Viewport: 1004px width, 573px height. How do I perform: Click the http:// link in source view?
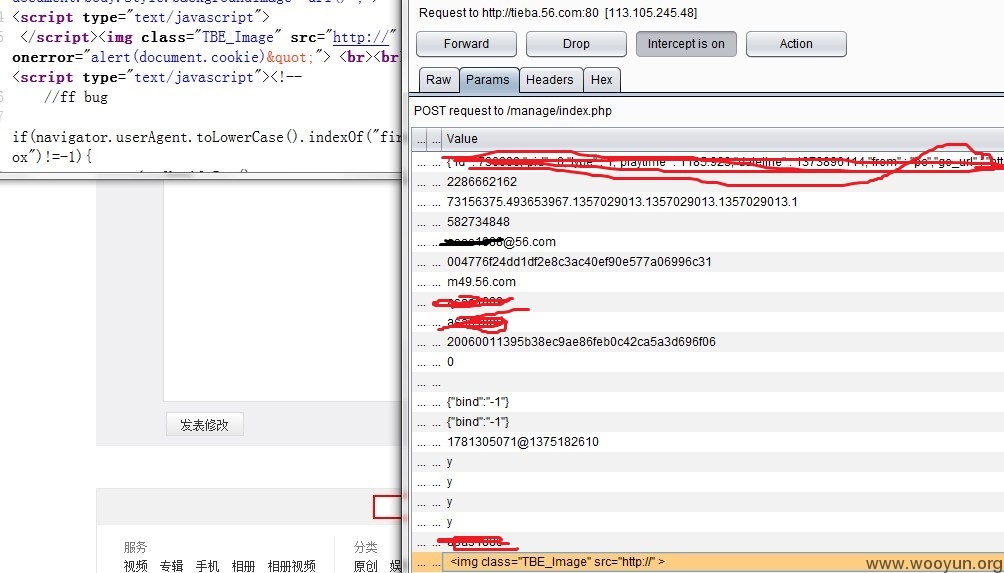click(362, 37)
